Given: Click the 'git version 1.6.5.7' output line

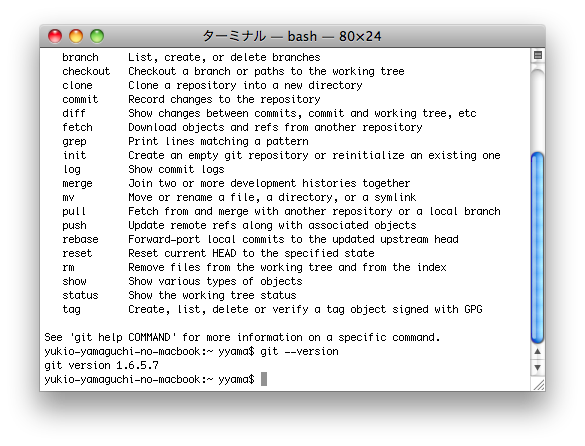Looking at the screenshot, I should 101,365.
